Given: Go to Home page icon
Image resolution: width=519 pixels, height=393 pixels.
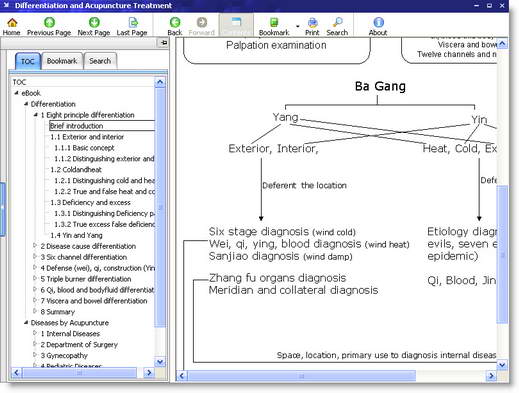Looking at the screenshot, I should (x=12, y=23).
